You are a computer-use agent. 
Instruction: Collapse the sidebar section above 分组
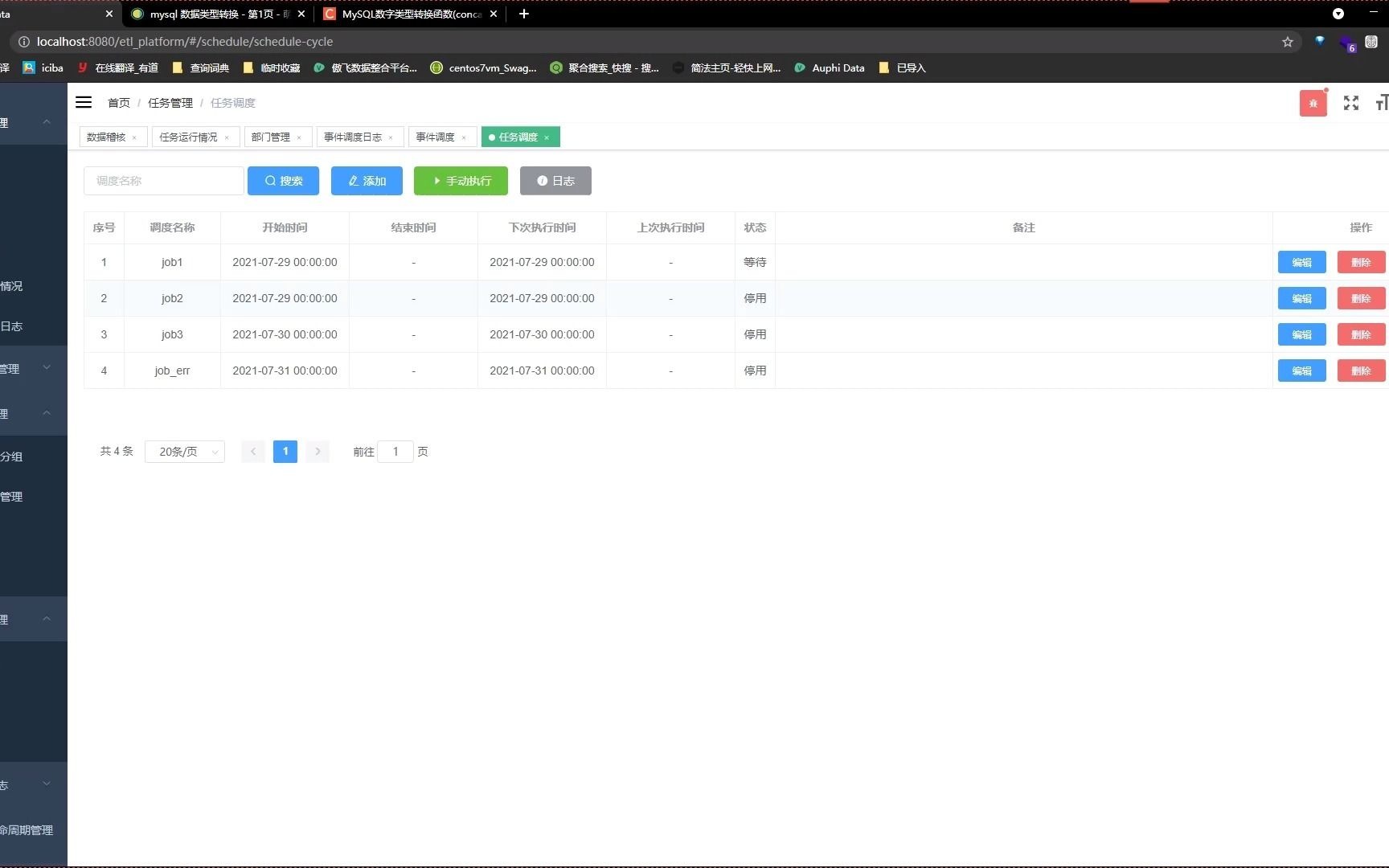(x=47, y=413)
